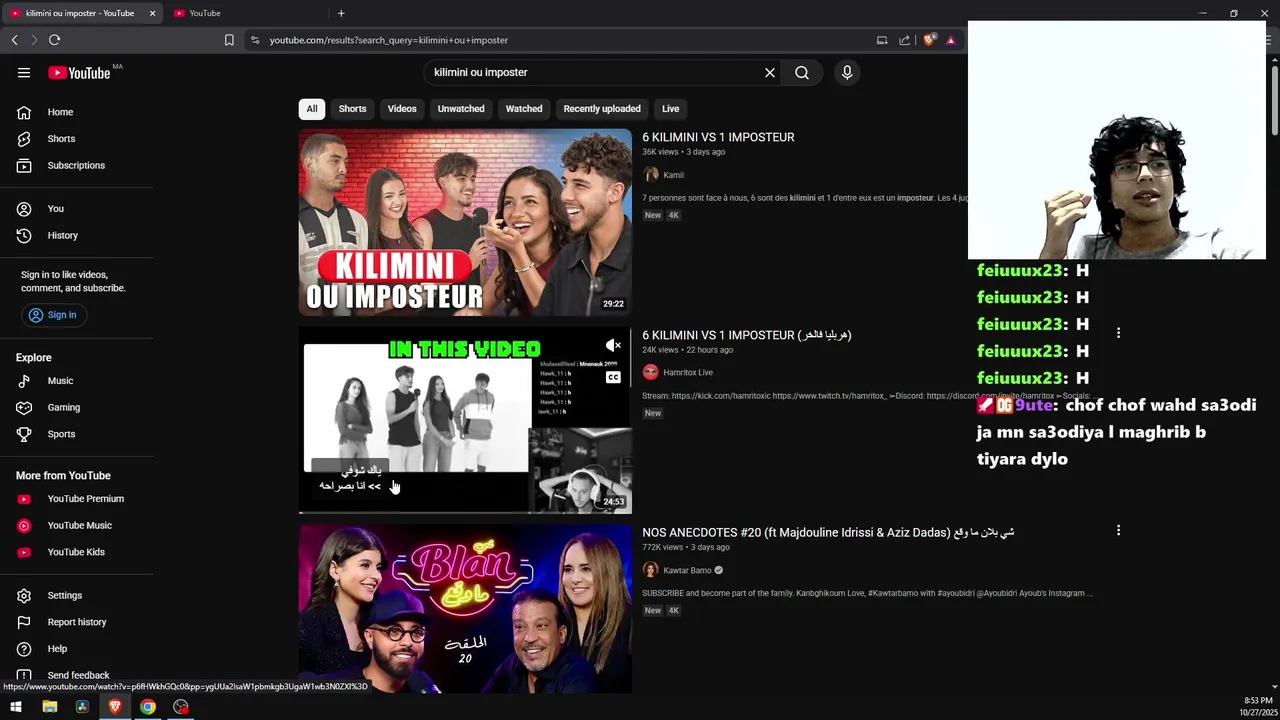Open Google Chrome from taskbar
This screenshot has height=720, width=1280.
pyautogui.click(x=148, y=707)
